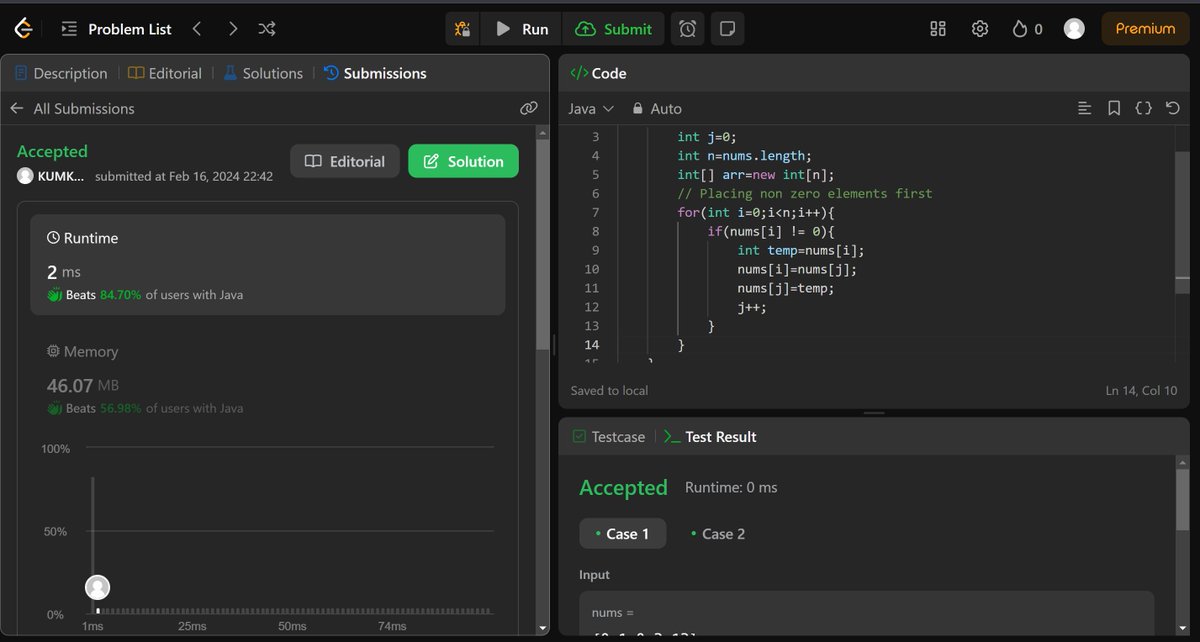Collapse the Problem List sidebar

[x=67, y=28]
